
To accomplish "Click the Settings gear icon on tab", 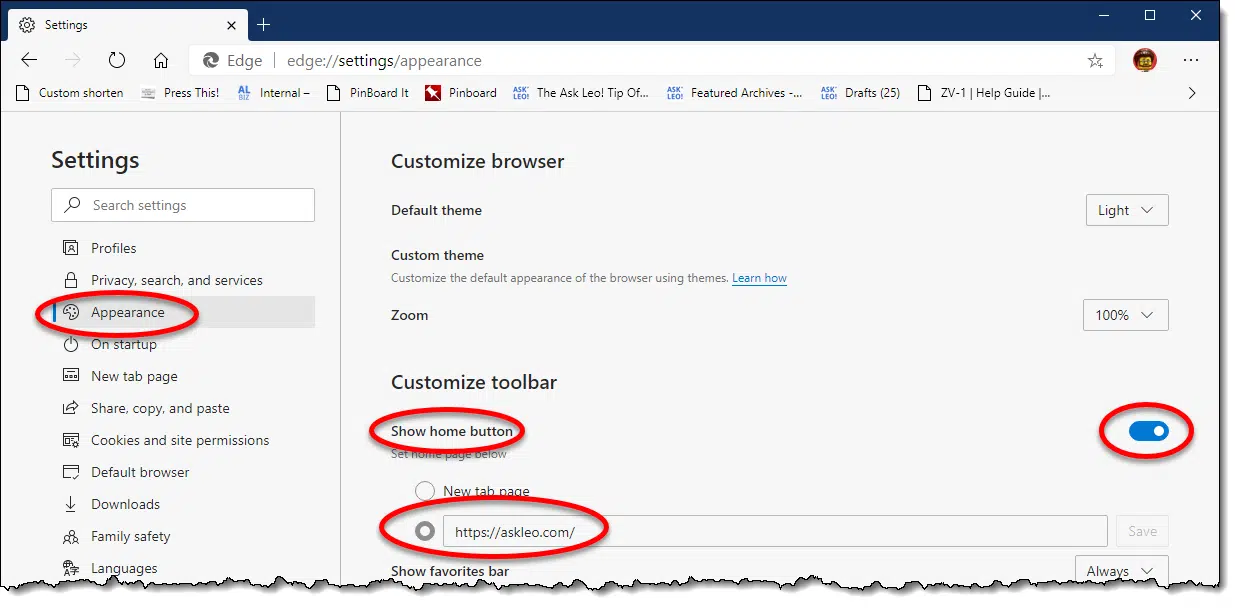I will click(28, 24).
